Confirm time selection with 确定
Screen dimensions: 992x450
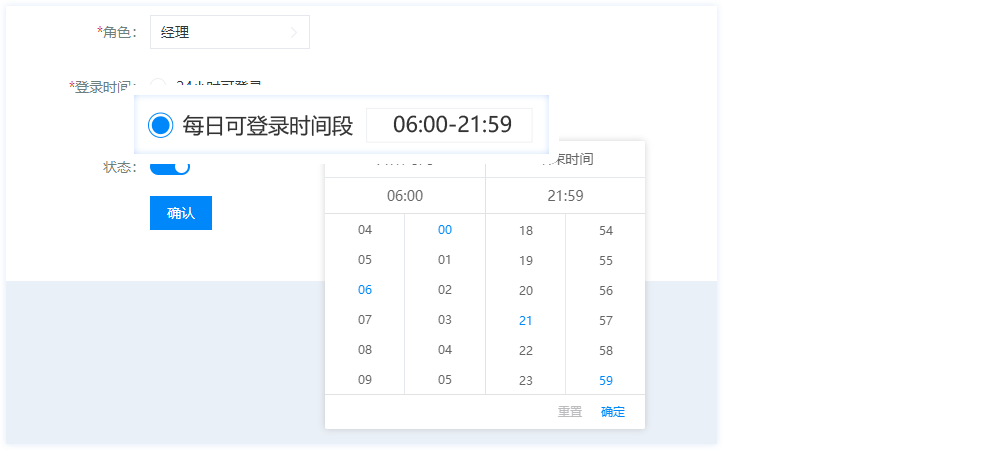click(x=613, y=412)
